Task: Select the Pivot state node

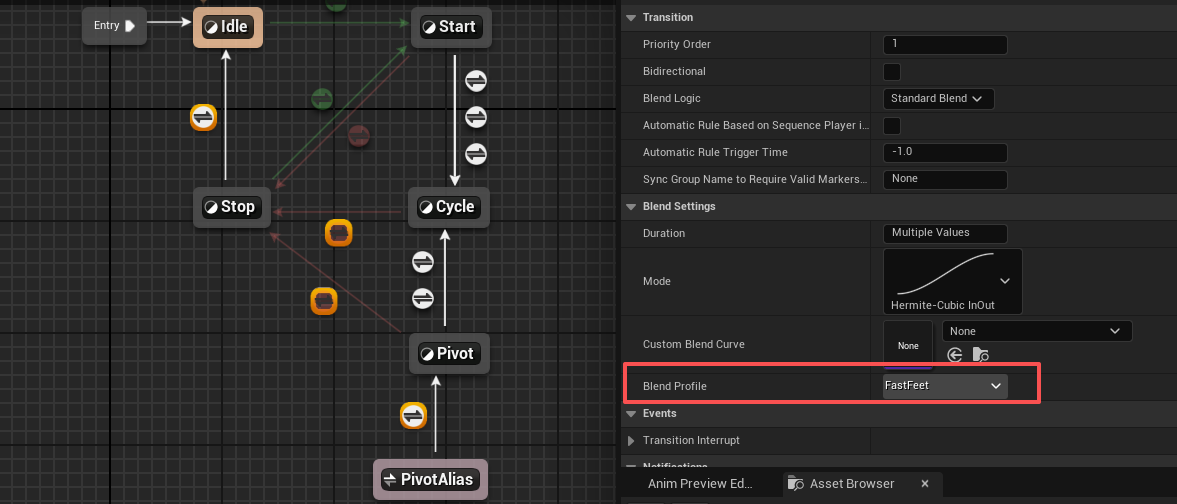Action: pyautogui.click(x=449, y=353)
